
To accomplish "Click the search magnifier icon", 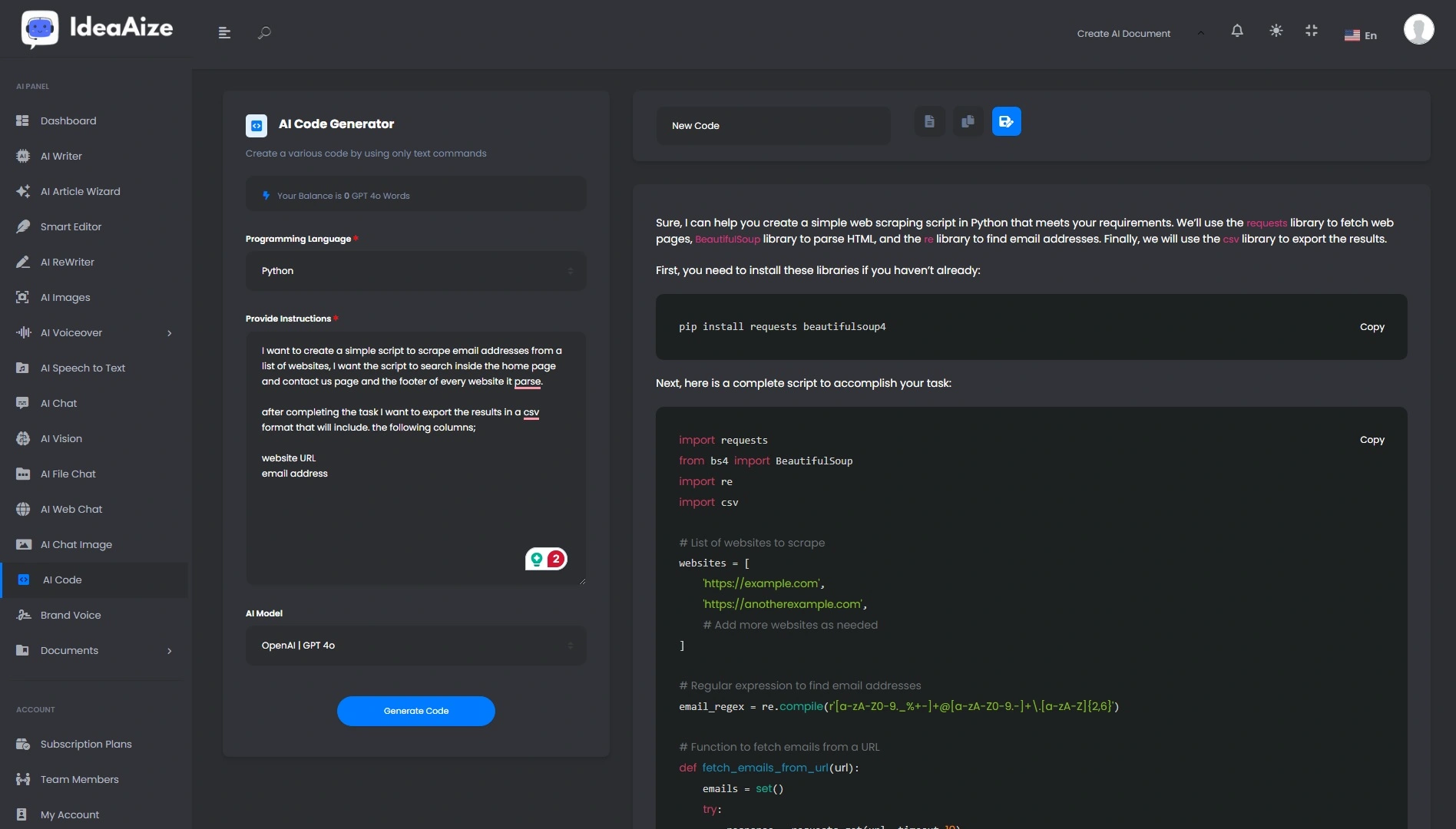I will click(264, 32).
